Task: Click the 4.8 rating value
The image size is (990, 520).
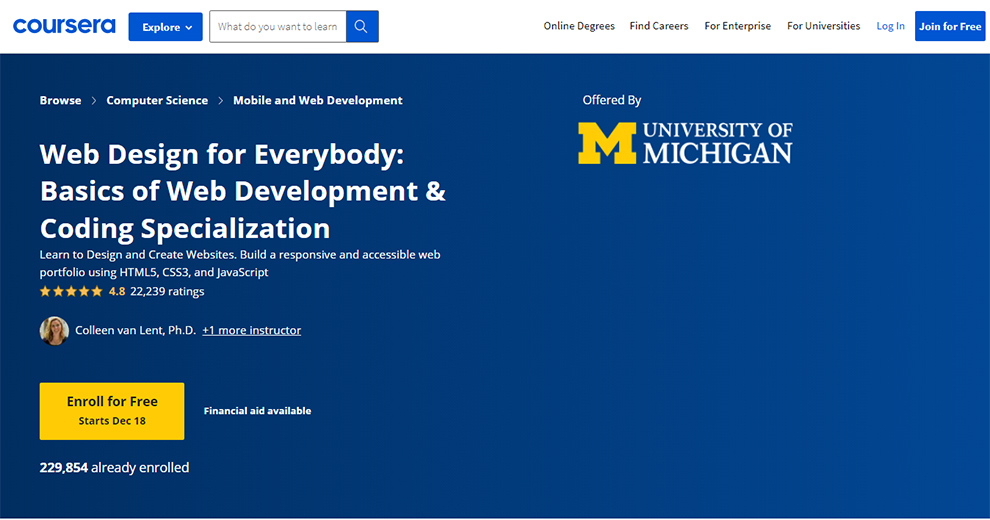Action: [117, 292]
